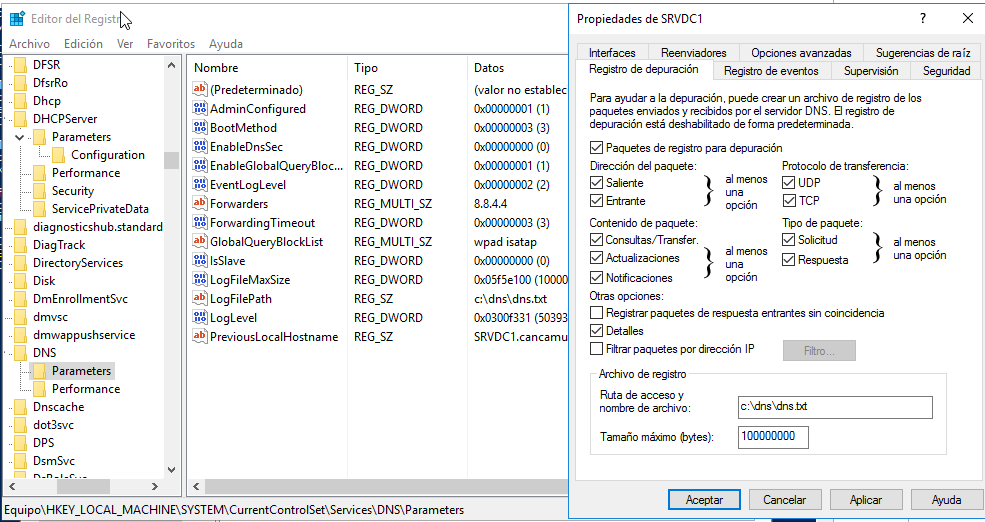Click the Forwarders multi-string value icon
The width and height of the screenshot is (985, 522).
[x=198, y=204]
